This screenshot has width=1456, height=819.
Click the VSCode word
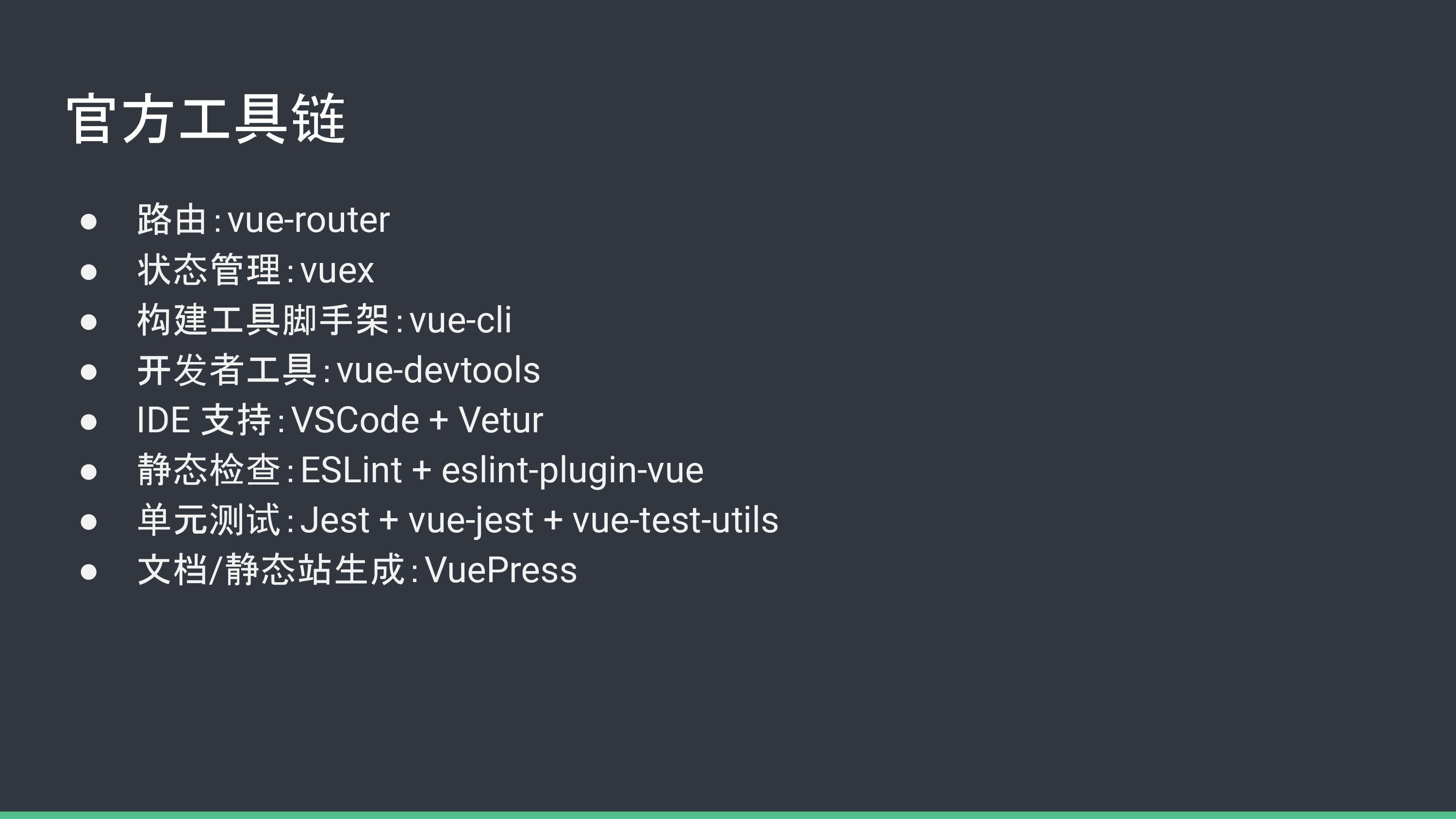point(355,420)
